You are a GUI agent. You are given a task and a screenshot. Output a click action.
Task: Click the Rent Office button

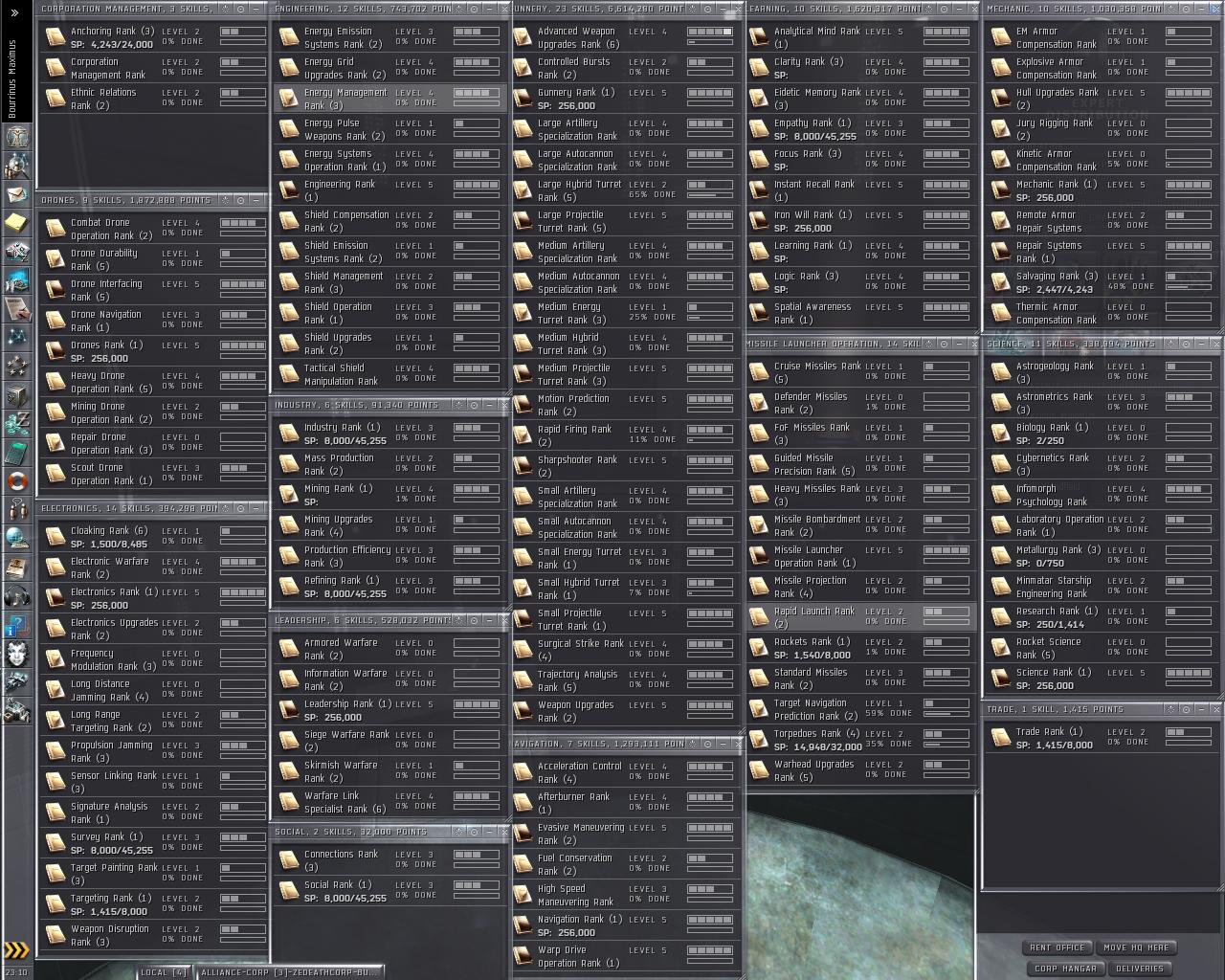click(x=1058, y=947)
